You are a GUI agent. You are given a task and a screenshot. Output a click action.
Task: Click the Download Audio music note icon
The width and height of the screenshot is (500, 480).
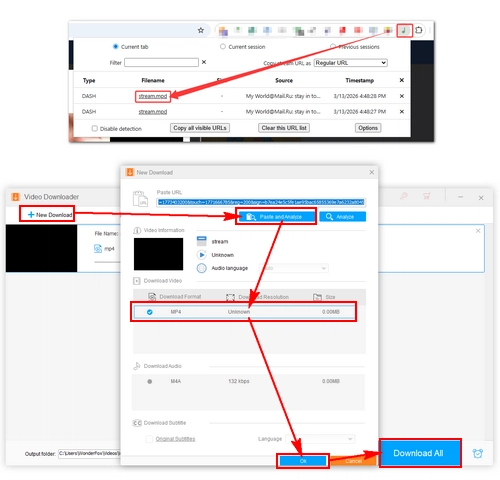click(x=137, y=366)
